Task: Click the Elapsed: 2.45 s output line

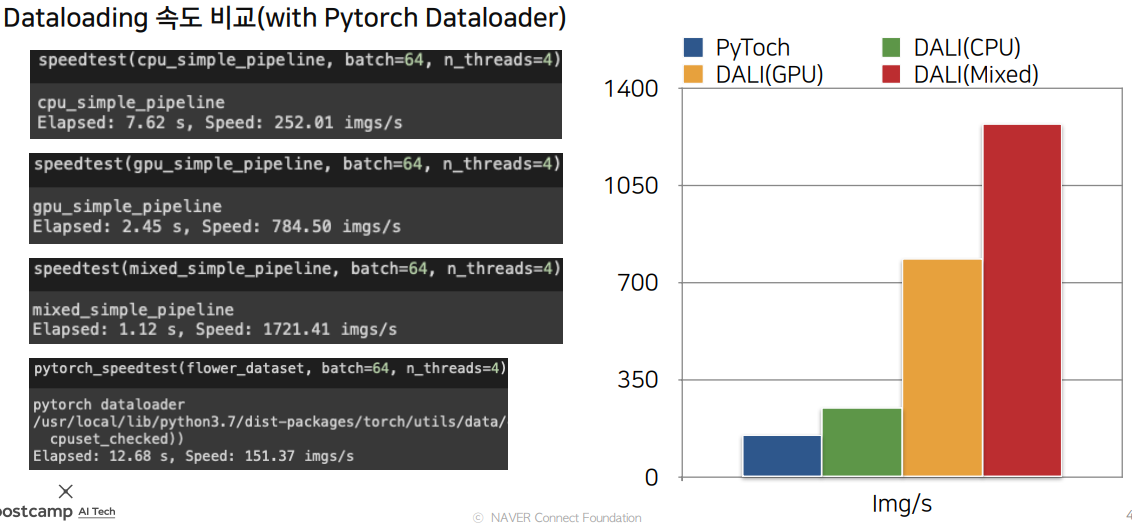Action: (x=217, y=227)
